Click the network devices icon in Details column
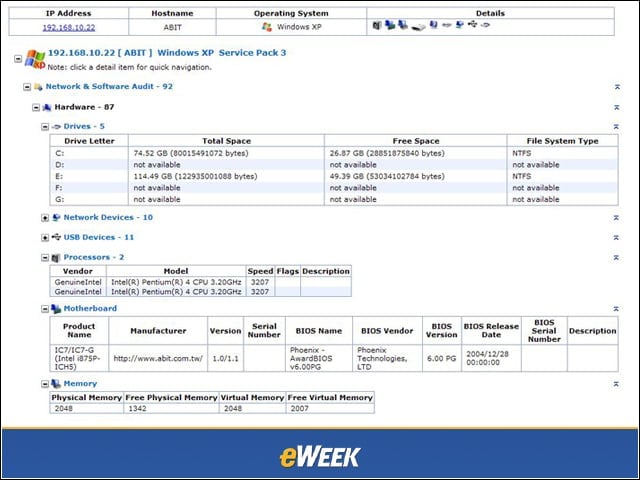 point(460,24)
